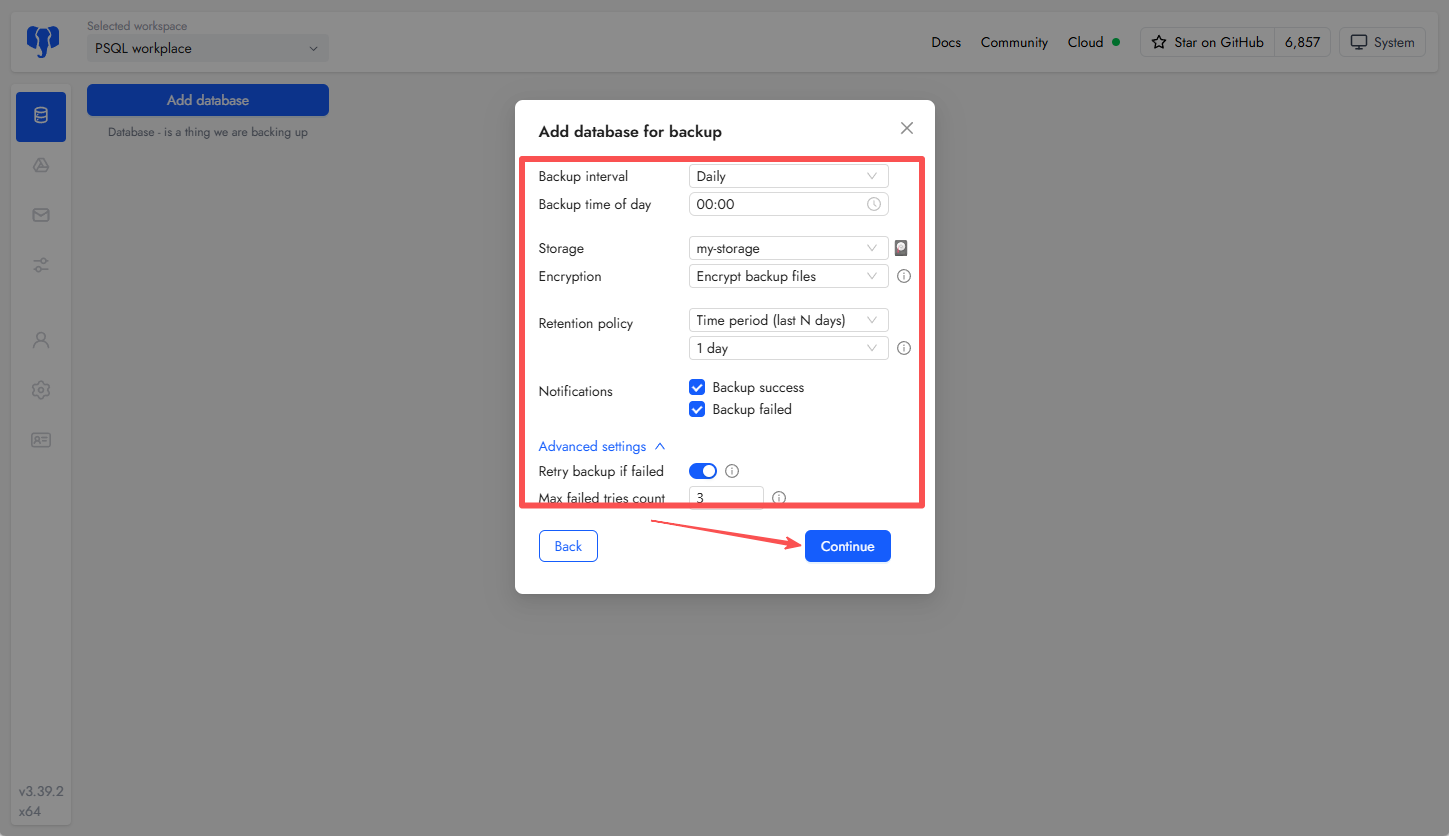This screenshot has width=1449, height=836.
Task: Click the System theme button
Action: 1382,42
